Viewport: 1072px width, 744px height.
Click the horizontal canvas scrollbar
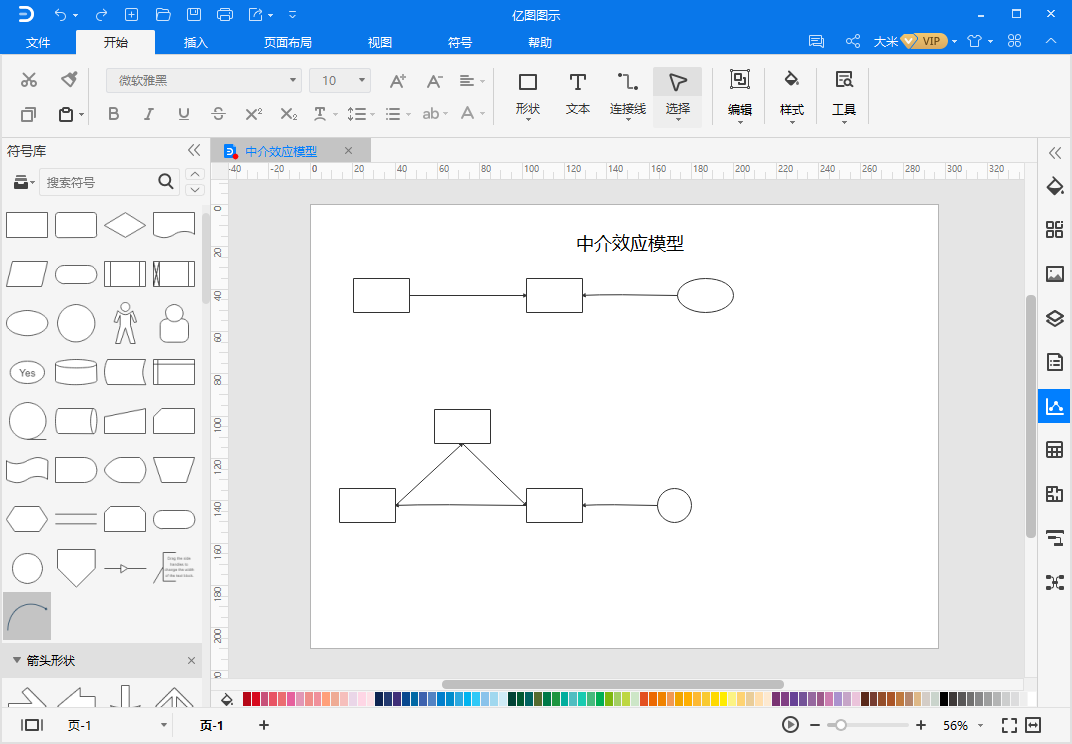(x=613, y=684)
